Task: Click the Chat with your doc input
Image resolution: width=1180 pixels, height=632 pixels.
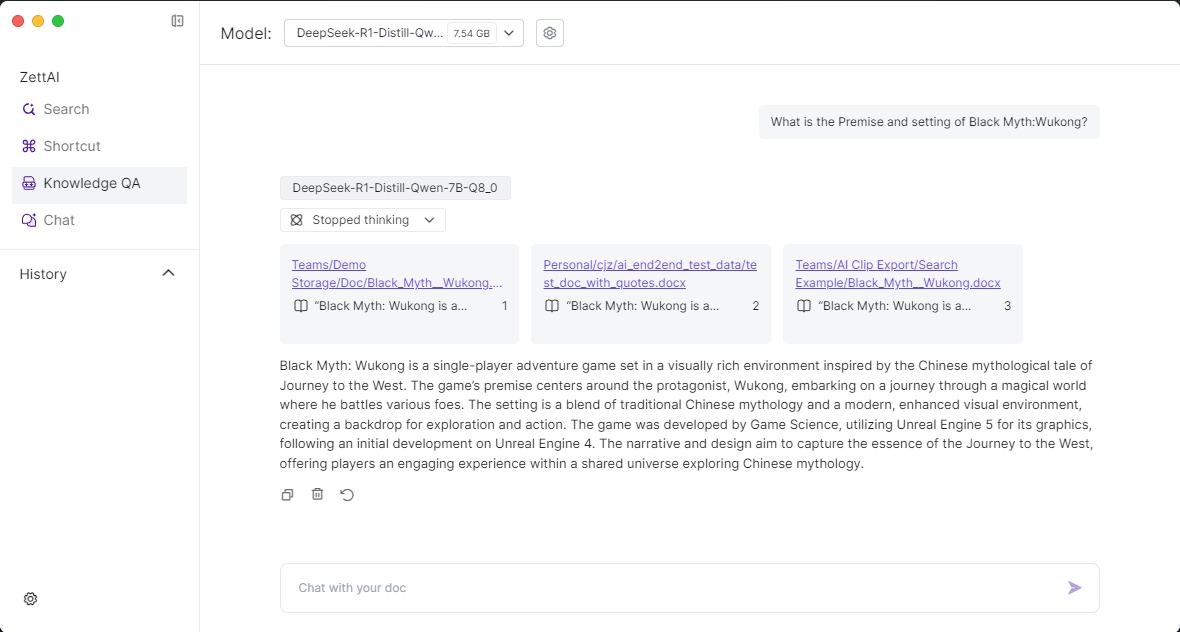Action: (x=670, y=588)
